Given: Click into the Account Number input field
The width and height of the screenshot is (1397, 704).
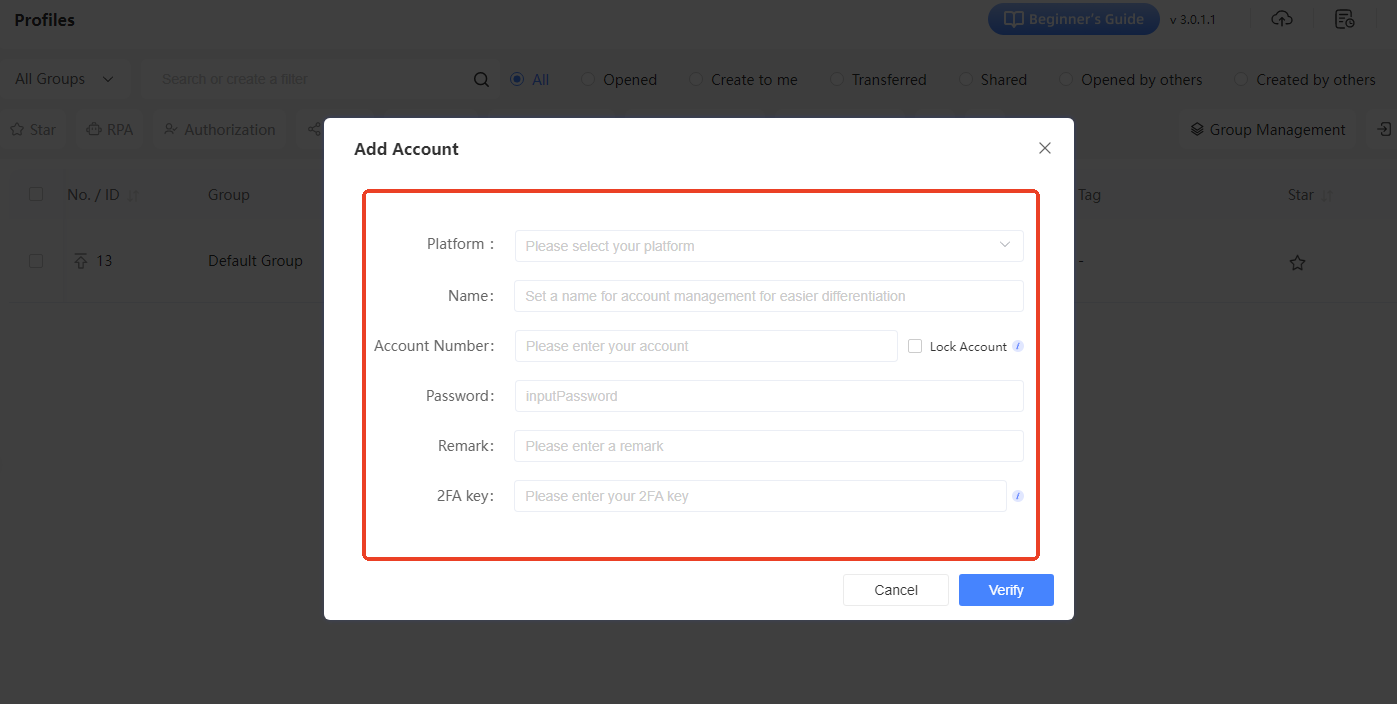Looking at the screenshot, I should (x=705, y=346).
